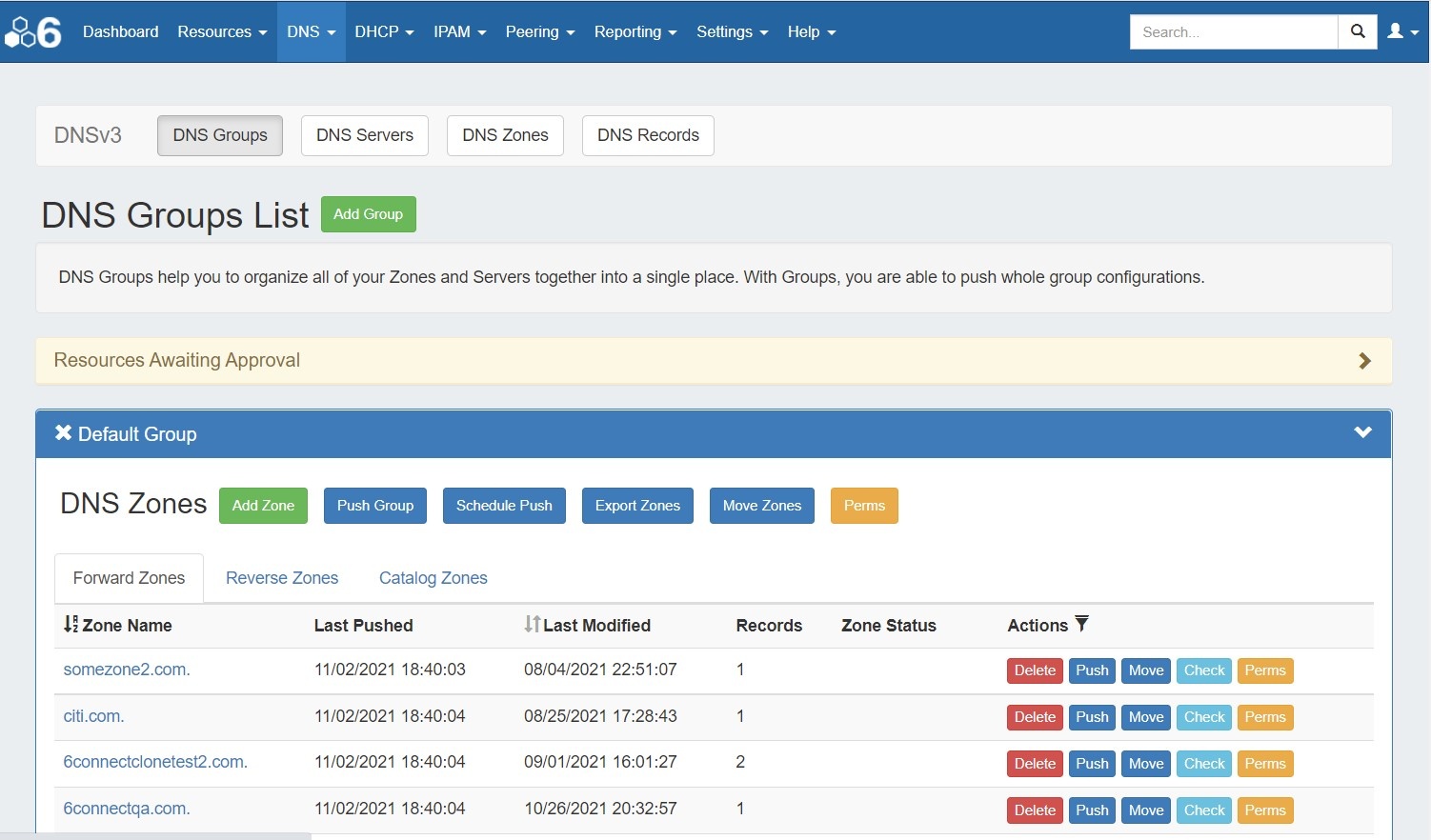This screenshot has width=1431, height=840.
Task: Click Schedule Push button
Action: point(504,506)
